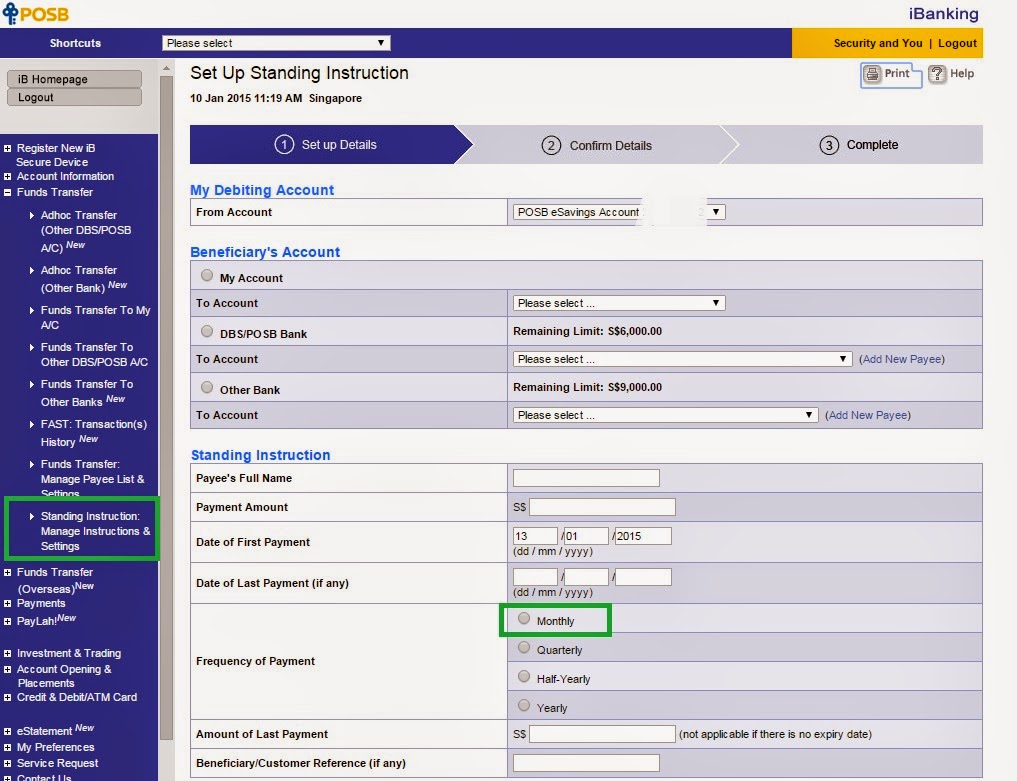Click Add New Payee for Other Bank
This screenshot has height=781, width=1017.
[x=868, y=415]
